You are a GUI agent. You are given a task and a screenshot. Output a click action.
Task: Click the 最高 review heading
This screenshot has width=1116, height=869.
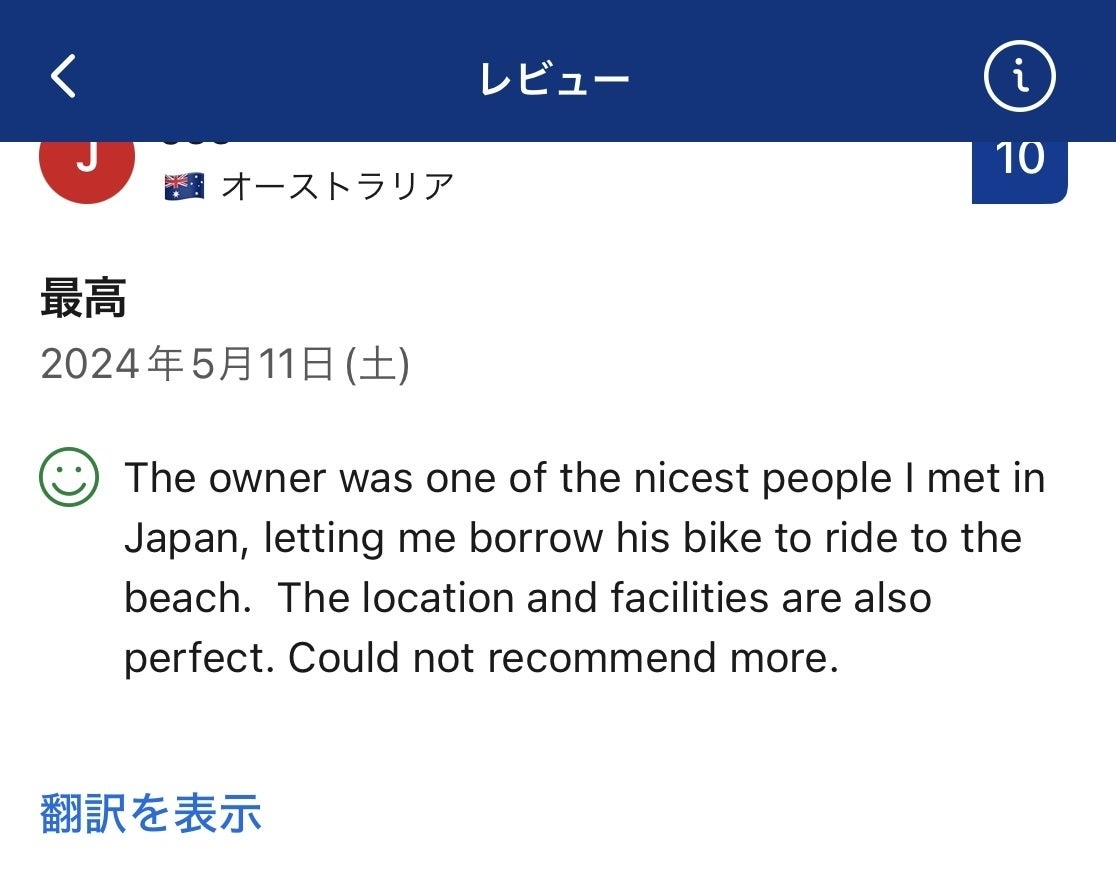pos(83,299)
